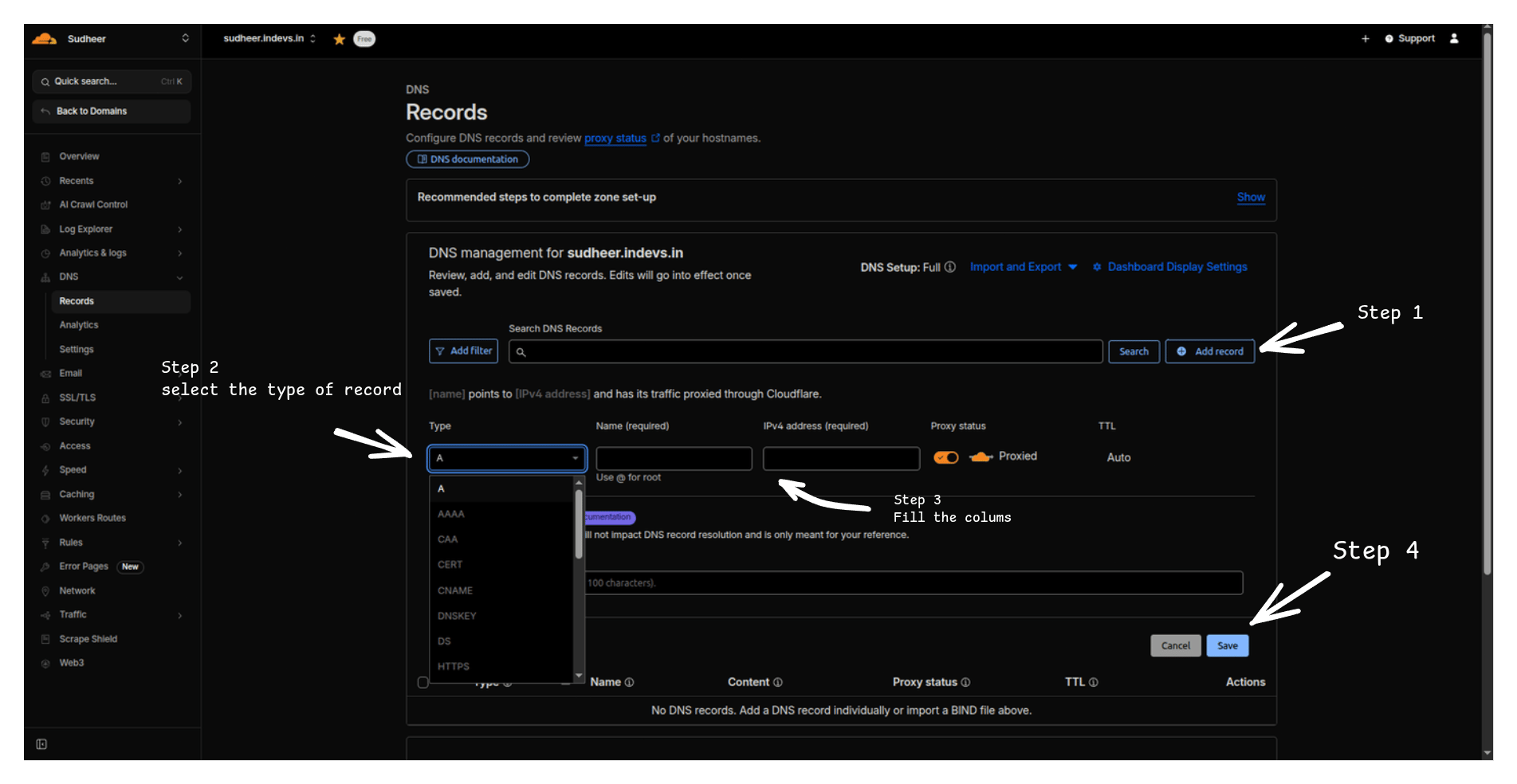Click the Analytics & logs icon
This screenshot has height=784, width=1517.
[x=45, y=253]
